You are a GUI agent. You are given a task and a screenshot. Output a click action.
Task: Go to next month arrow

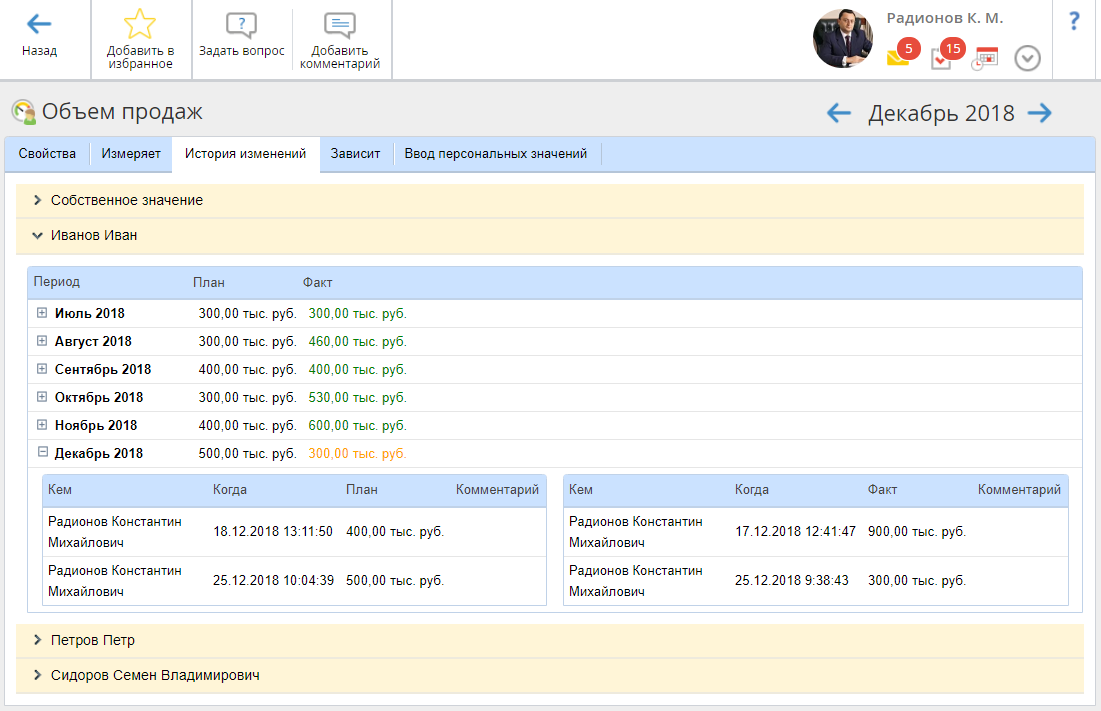(1040, 113)
